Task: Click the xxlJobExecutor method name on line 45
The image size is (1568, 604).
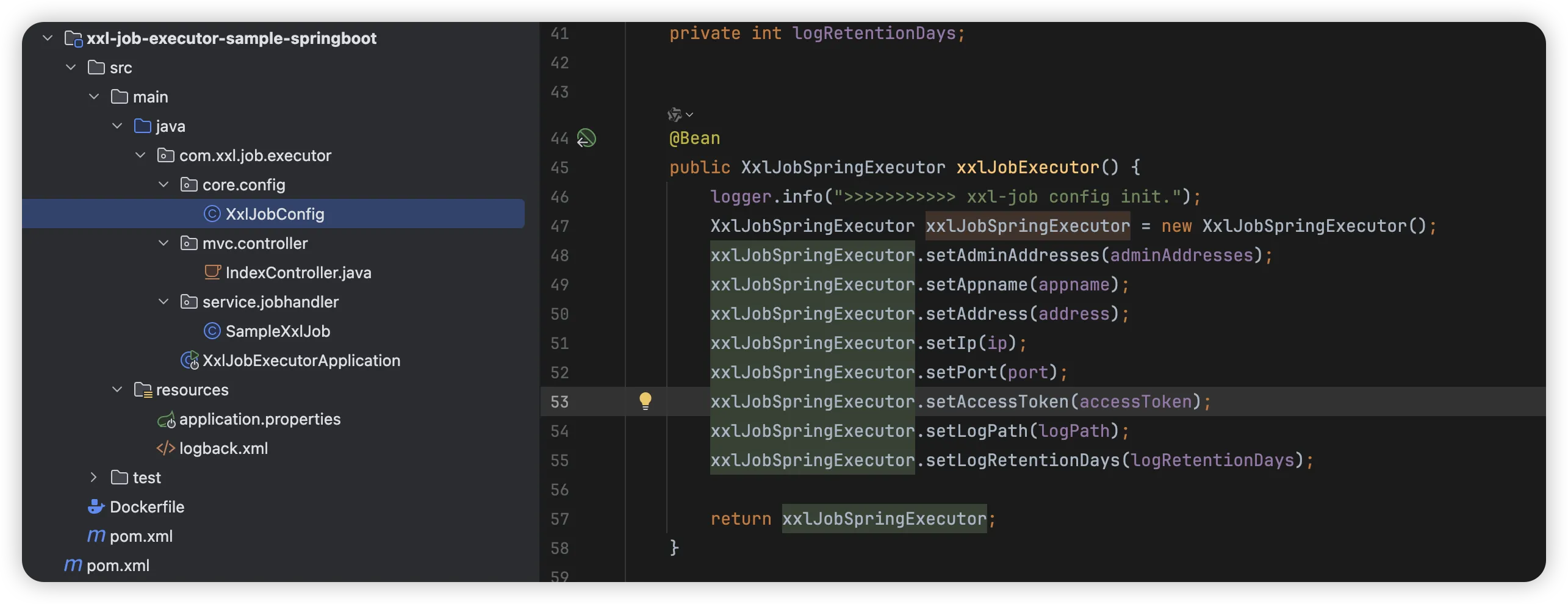Action: tap(1027, 168)
